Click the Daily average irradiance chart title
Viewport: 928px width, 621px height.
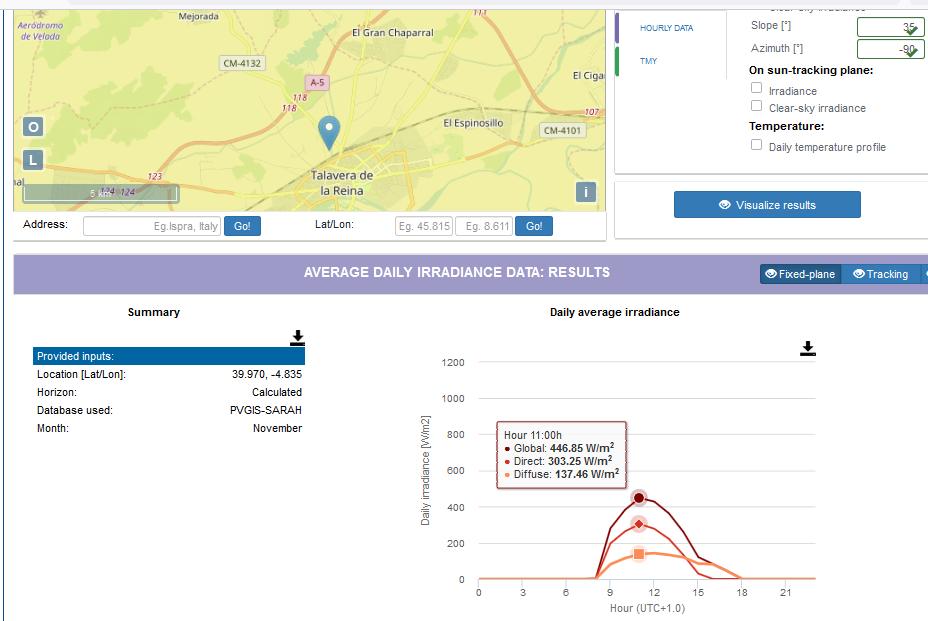click(614, 312)
